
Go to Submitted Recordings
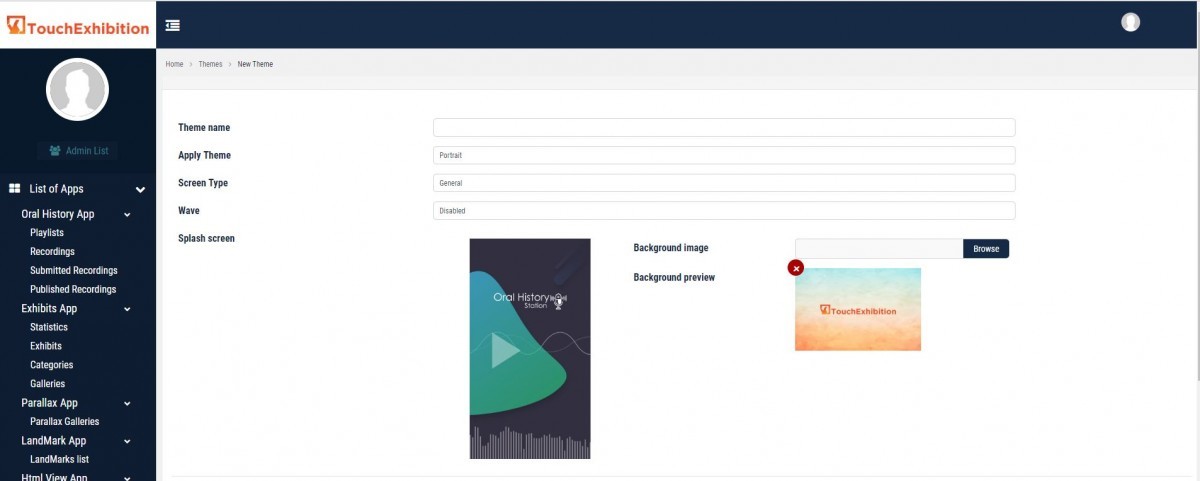click(x=73, y=271)
